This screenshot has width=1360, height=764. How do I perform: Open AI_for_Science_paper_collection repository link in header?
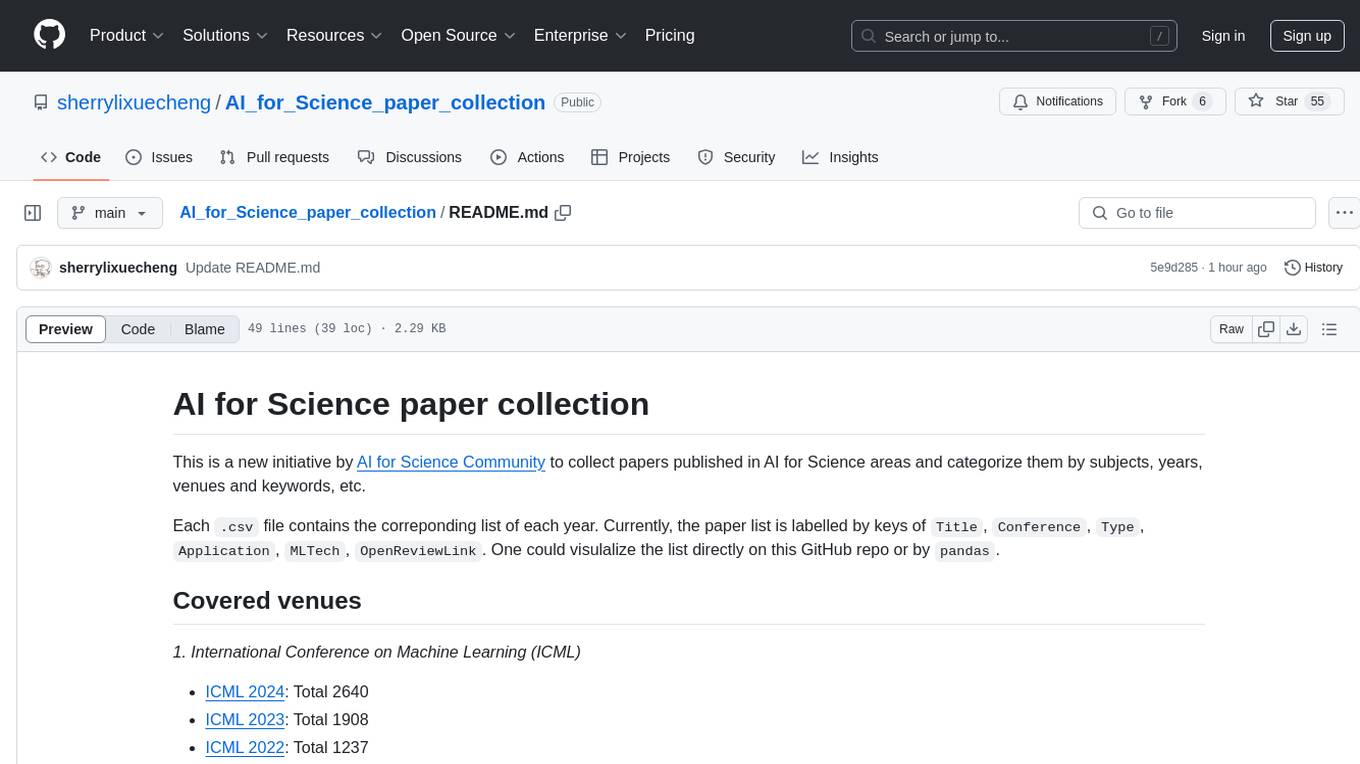click(385, 102)
